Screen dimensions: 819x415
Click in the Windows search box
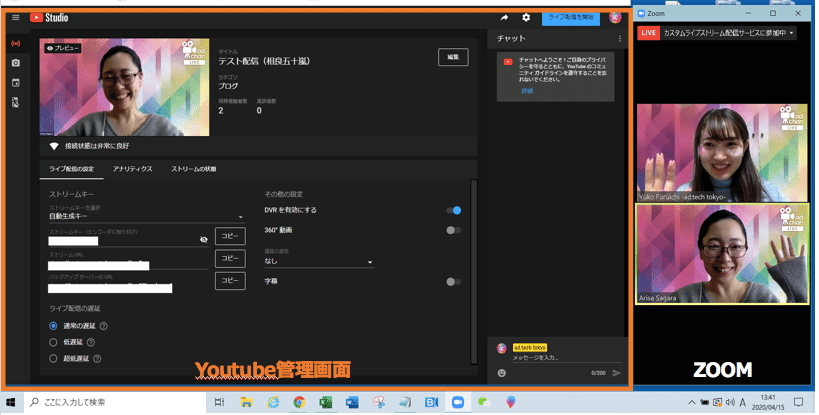tap(115, 402)
